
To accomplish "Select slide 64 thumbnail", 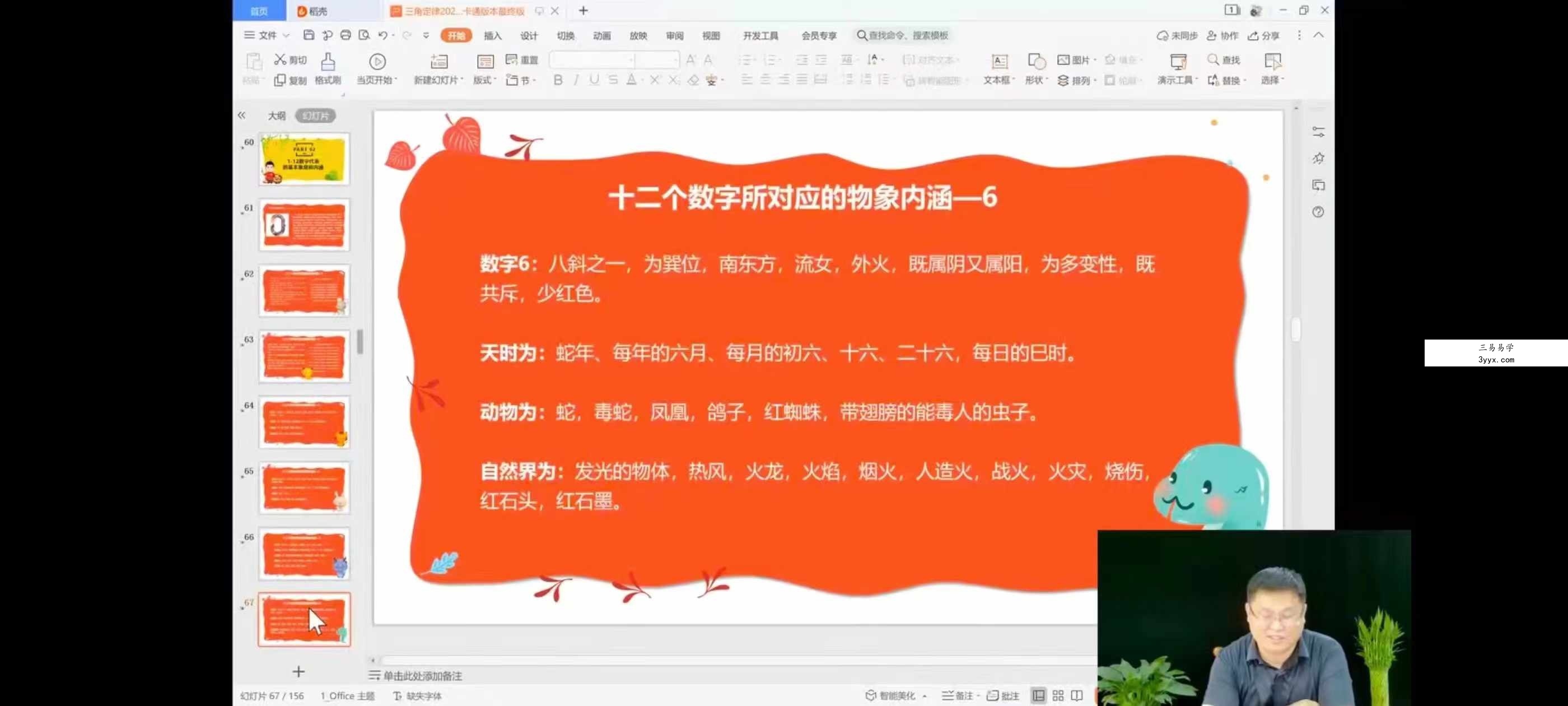I will tap(304, 422).
